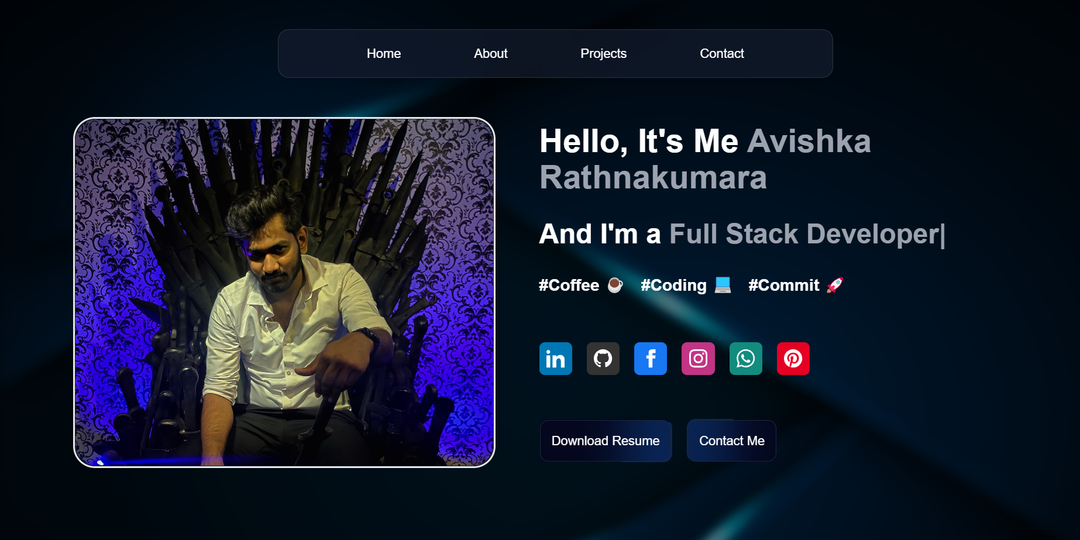Visit the Instagram profile icon

[x=698, y=359]
